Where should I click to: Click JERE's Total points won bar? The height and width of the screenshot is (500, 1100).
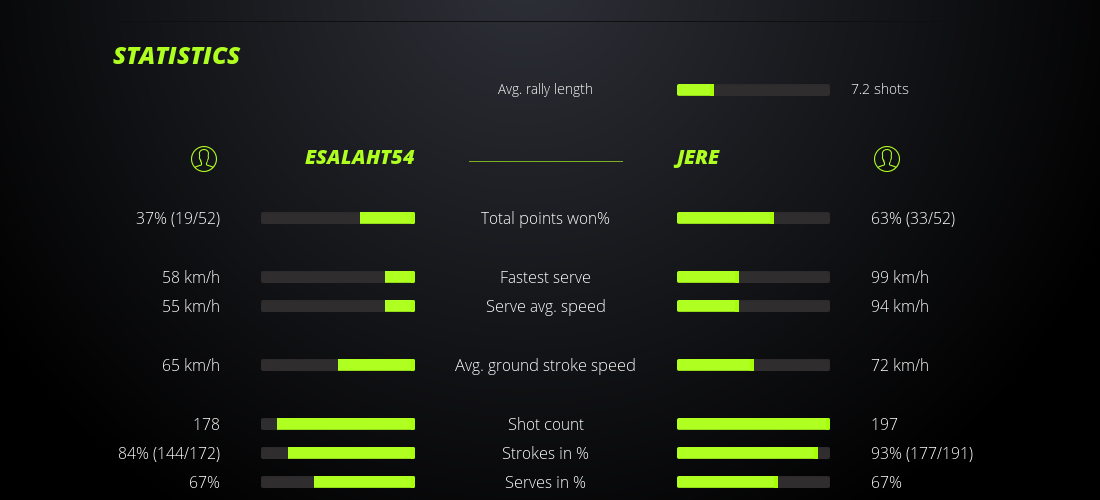pos(753,218)
